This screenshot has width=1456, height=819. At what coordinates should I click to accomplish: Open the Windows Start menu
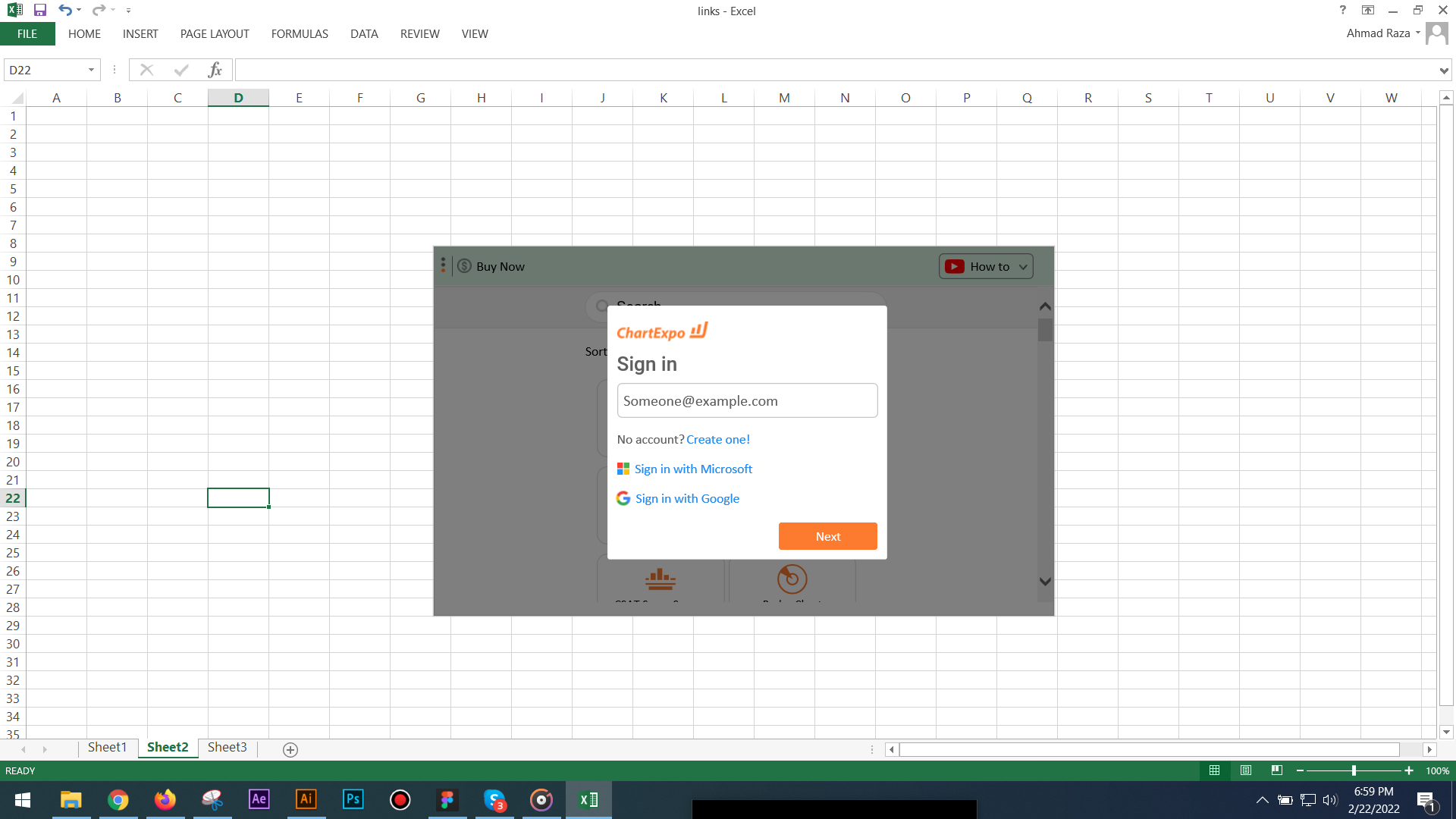coord(23,800)
